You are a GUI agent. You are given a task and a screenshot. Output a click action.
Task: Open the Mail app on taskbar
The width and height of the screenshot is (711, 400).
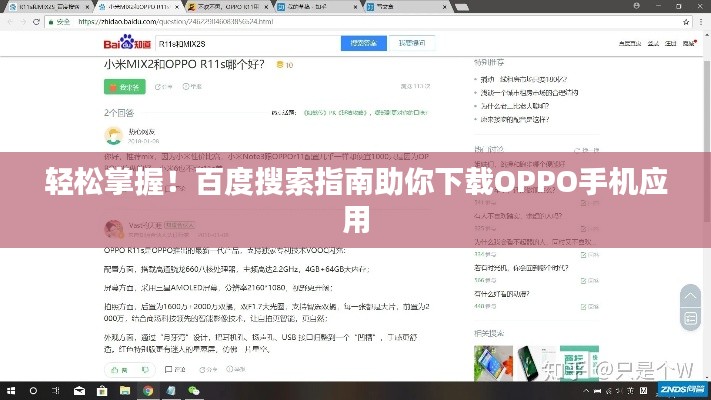pyautogui.click(x=79, y=390)
